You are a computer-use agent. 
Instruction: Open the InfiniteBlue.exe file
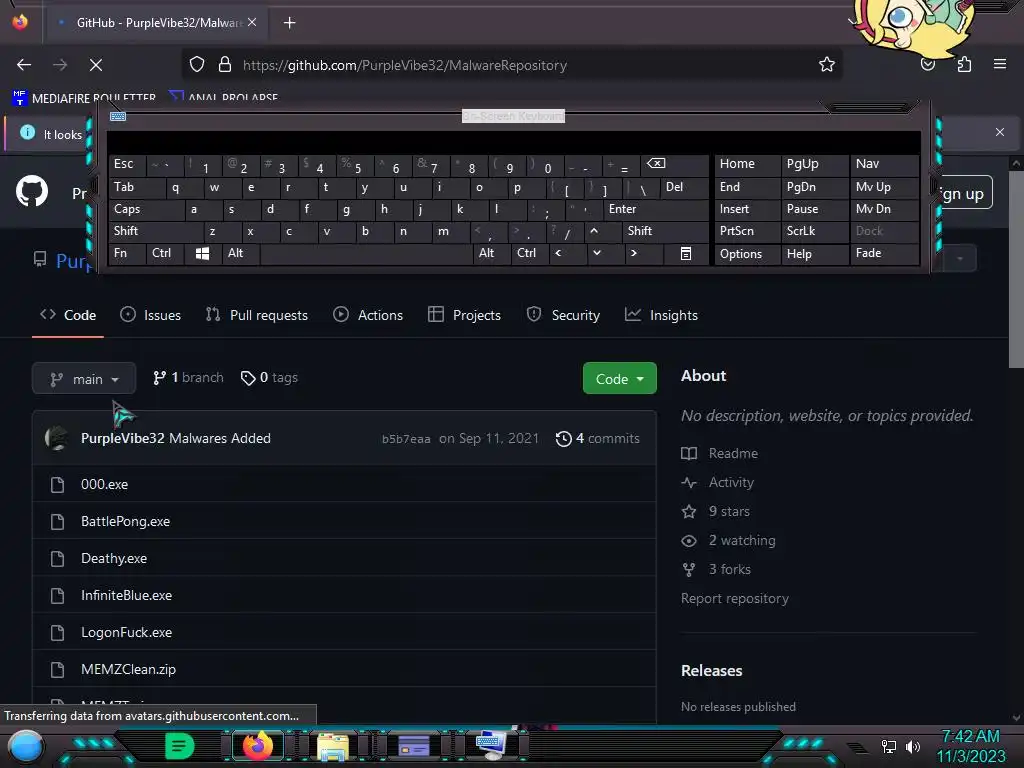[127, 596]
